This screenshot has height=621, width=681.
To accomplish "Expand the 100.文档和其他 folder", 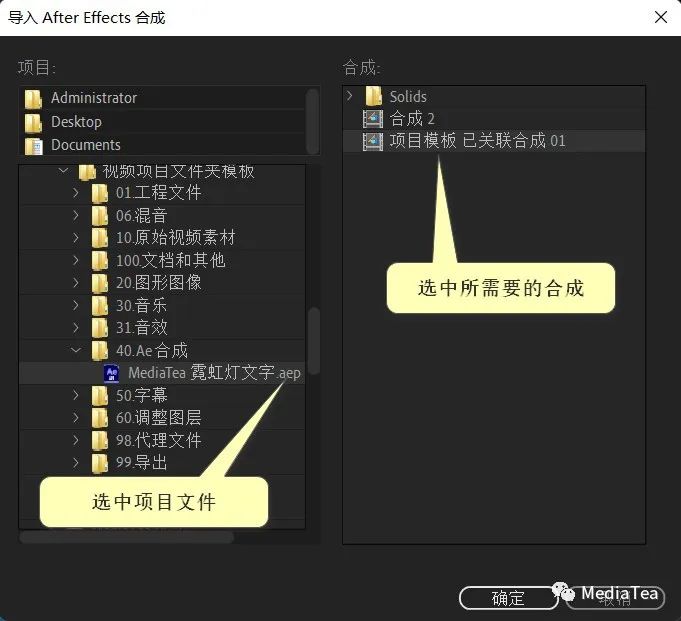I will coord(76,260).
